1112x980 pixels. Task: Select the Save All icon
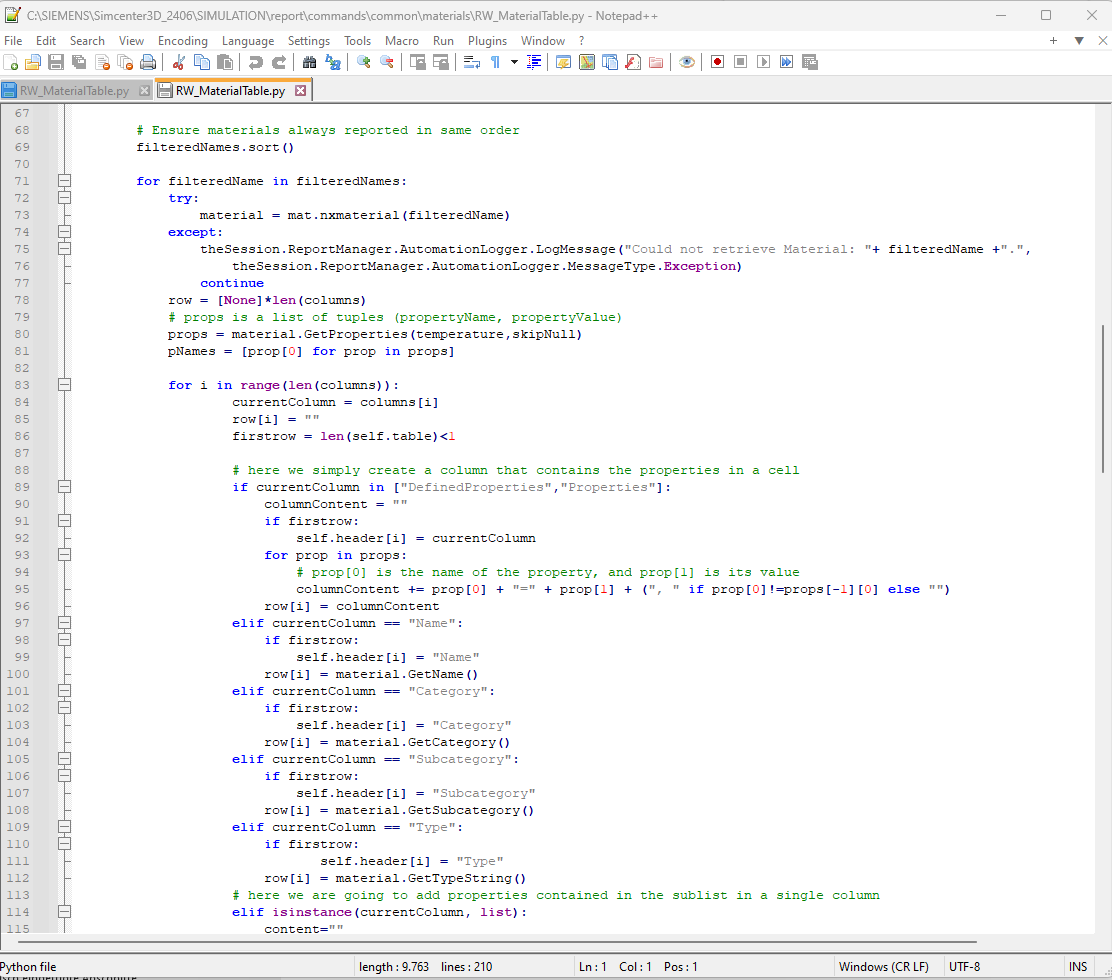(79, 62)
